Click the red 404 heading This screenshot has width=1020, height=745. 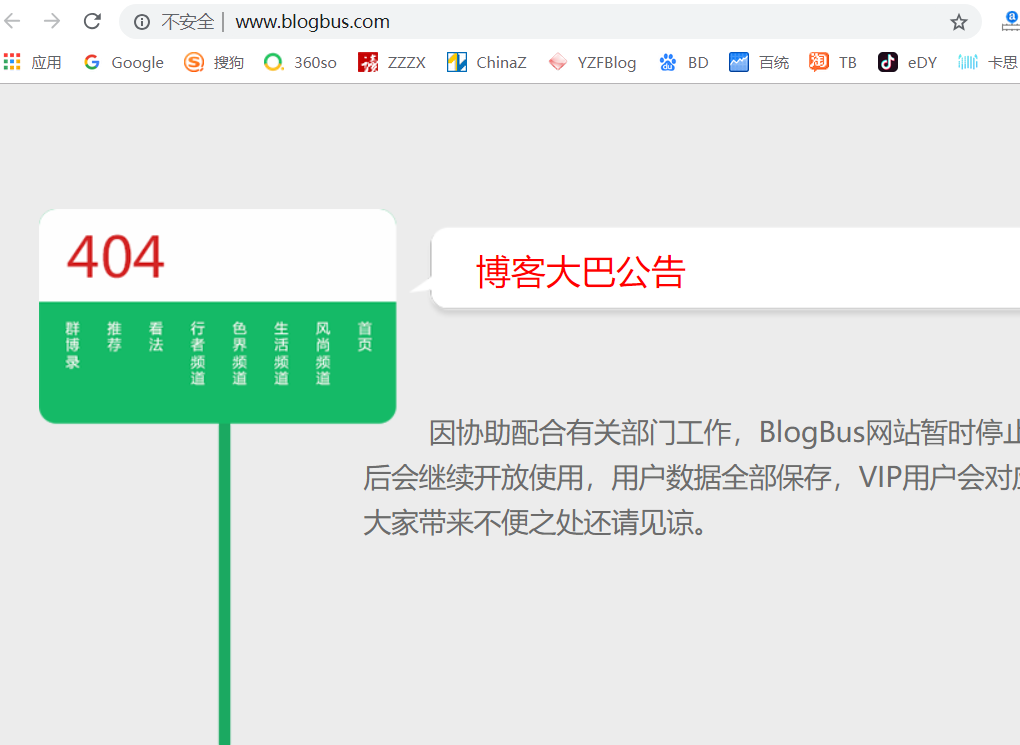[115, 257]
